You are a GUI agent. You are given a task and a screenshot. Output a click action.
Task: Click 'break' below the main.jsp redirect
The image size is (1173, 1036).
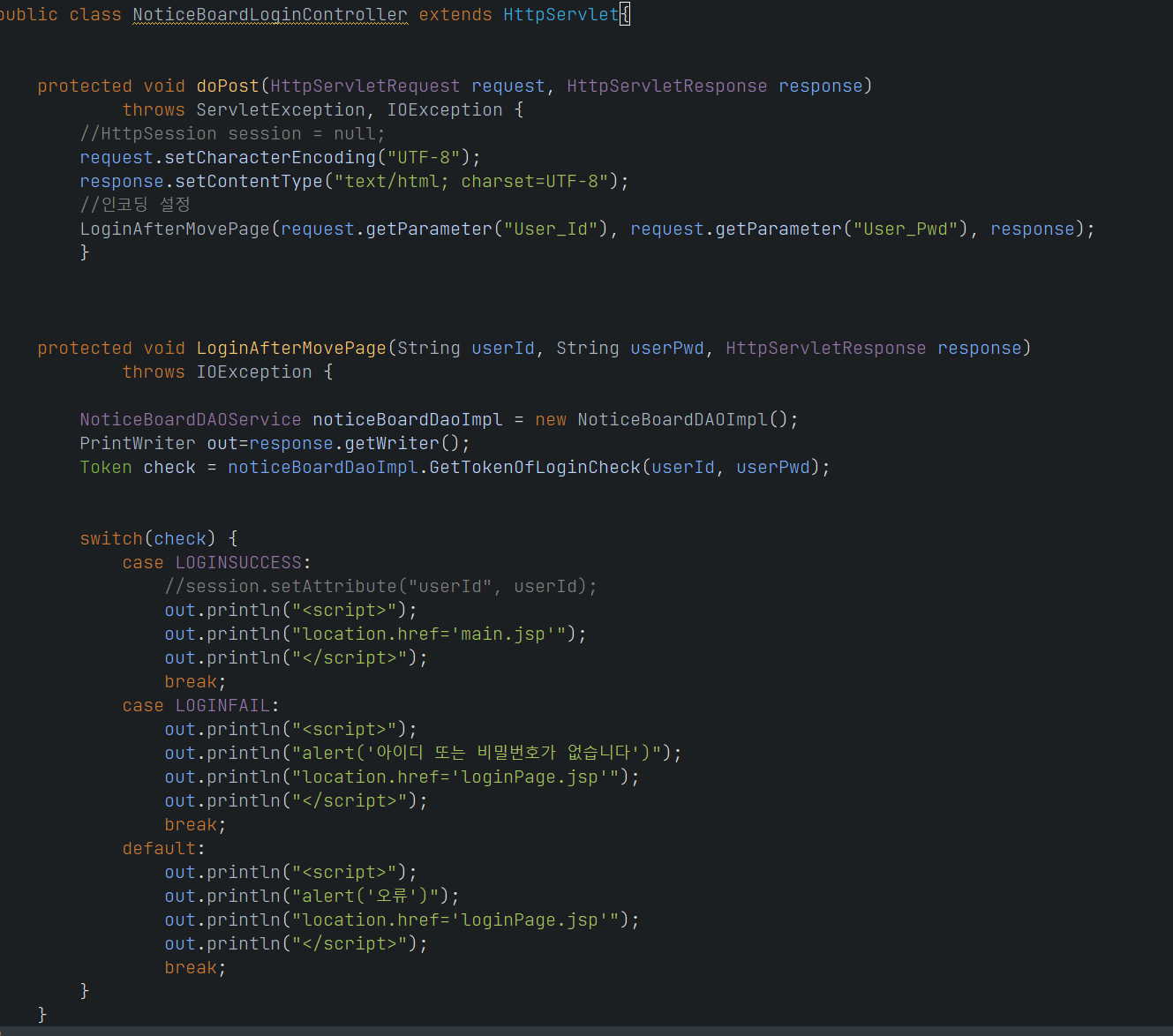191,682
